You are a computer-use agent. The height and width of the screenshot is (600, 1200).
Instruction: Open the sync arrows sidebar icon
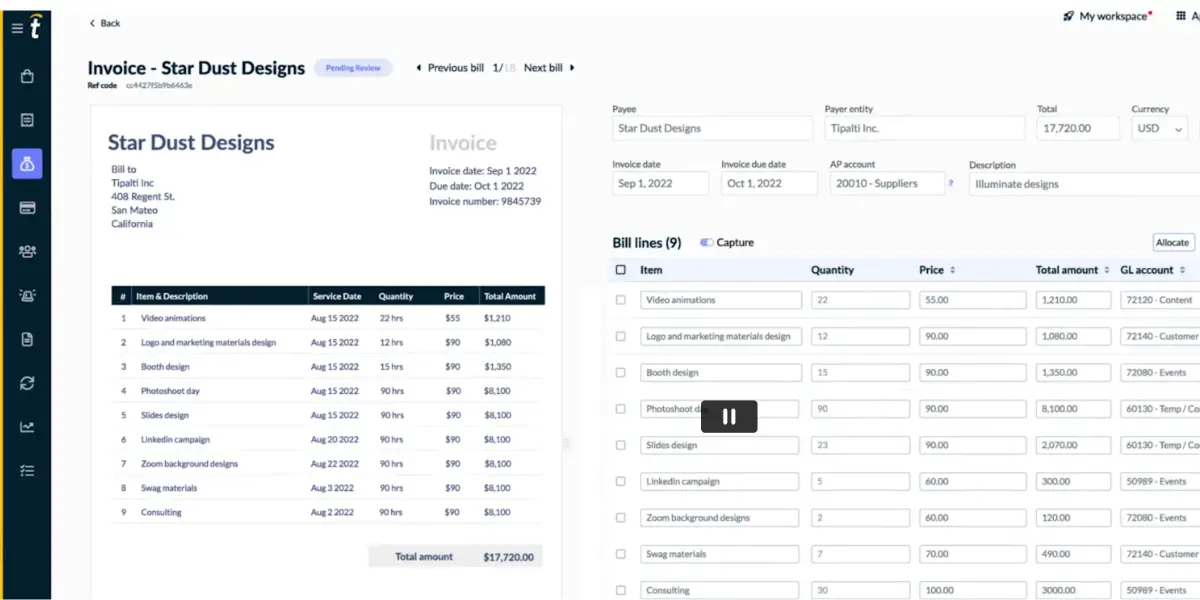tap(27, 383)
